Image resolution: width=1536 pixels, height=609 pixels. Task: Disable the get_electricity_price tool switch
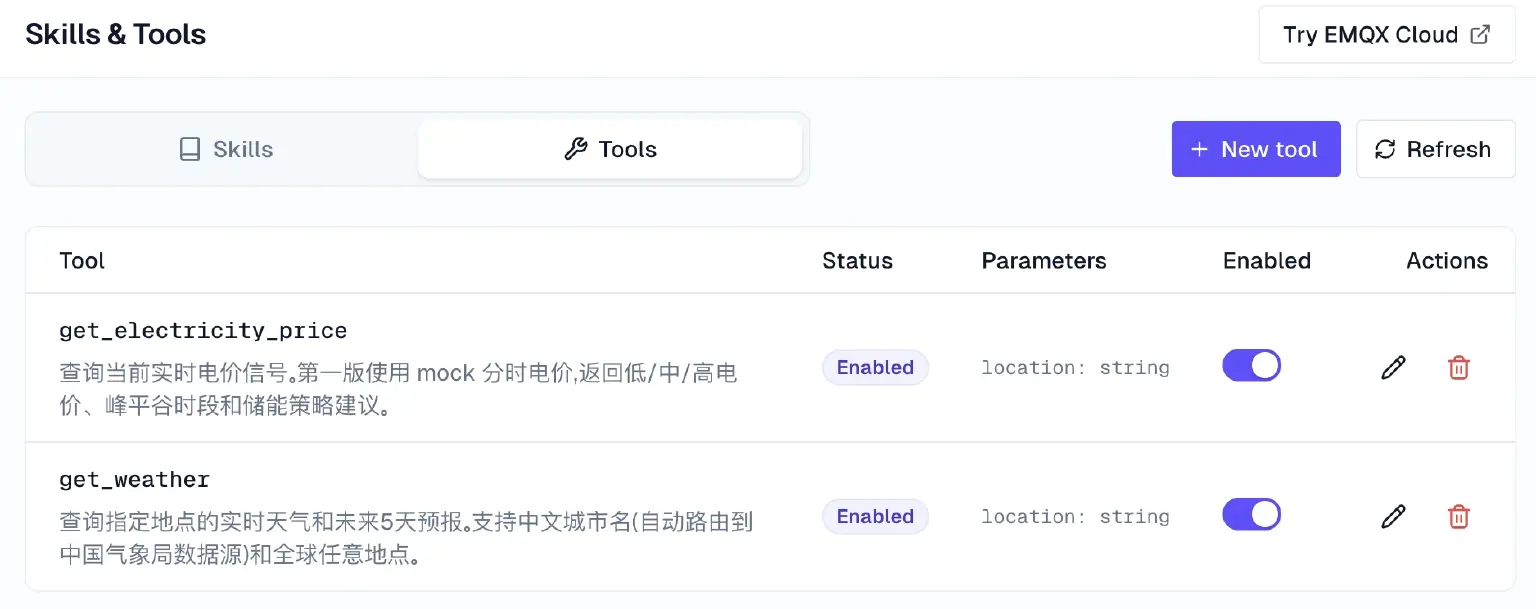(x=1251, y=366)
